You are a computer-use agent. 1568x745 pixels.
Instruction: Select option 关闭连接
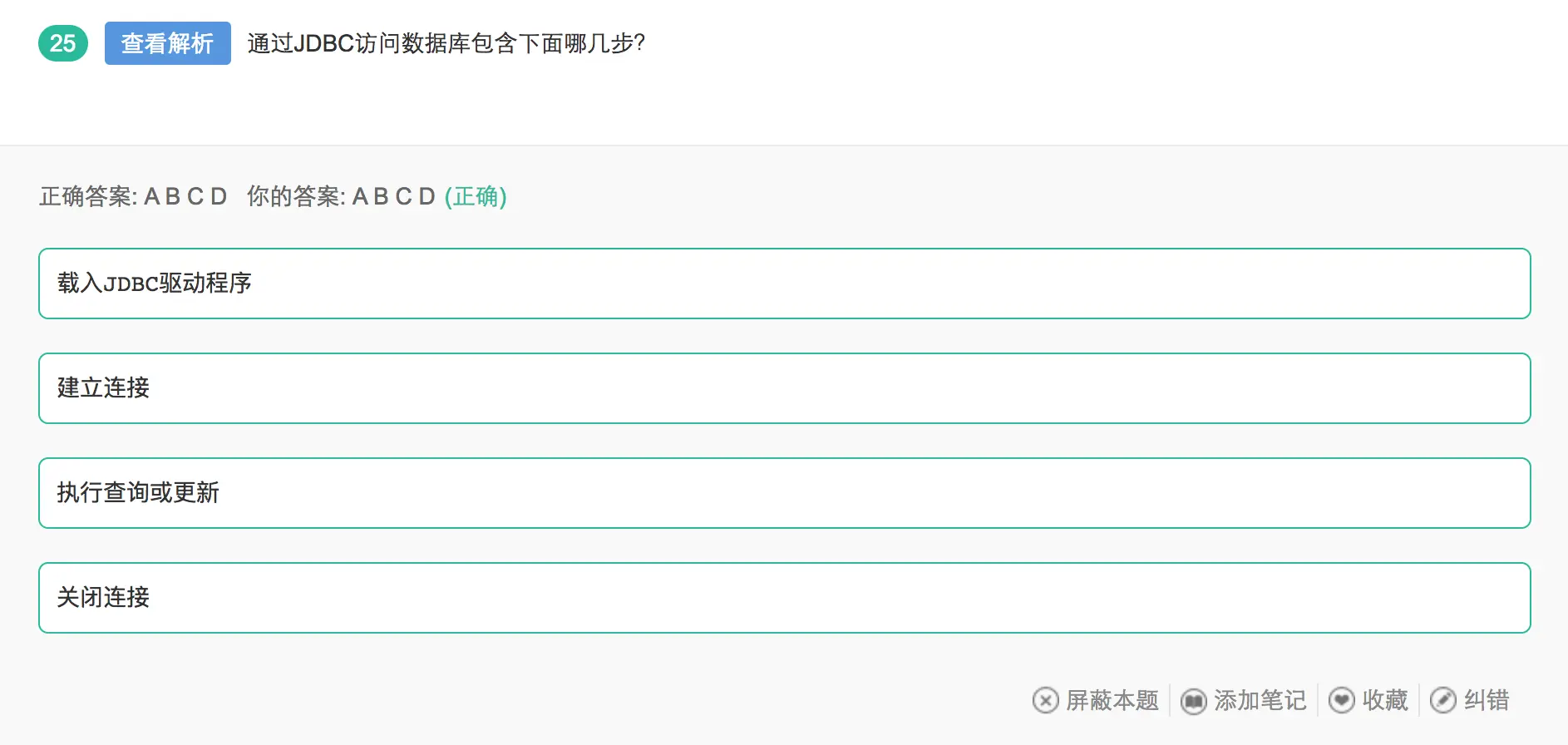tap(784, 598)
